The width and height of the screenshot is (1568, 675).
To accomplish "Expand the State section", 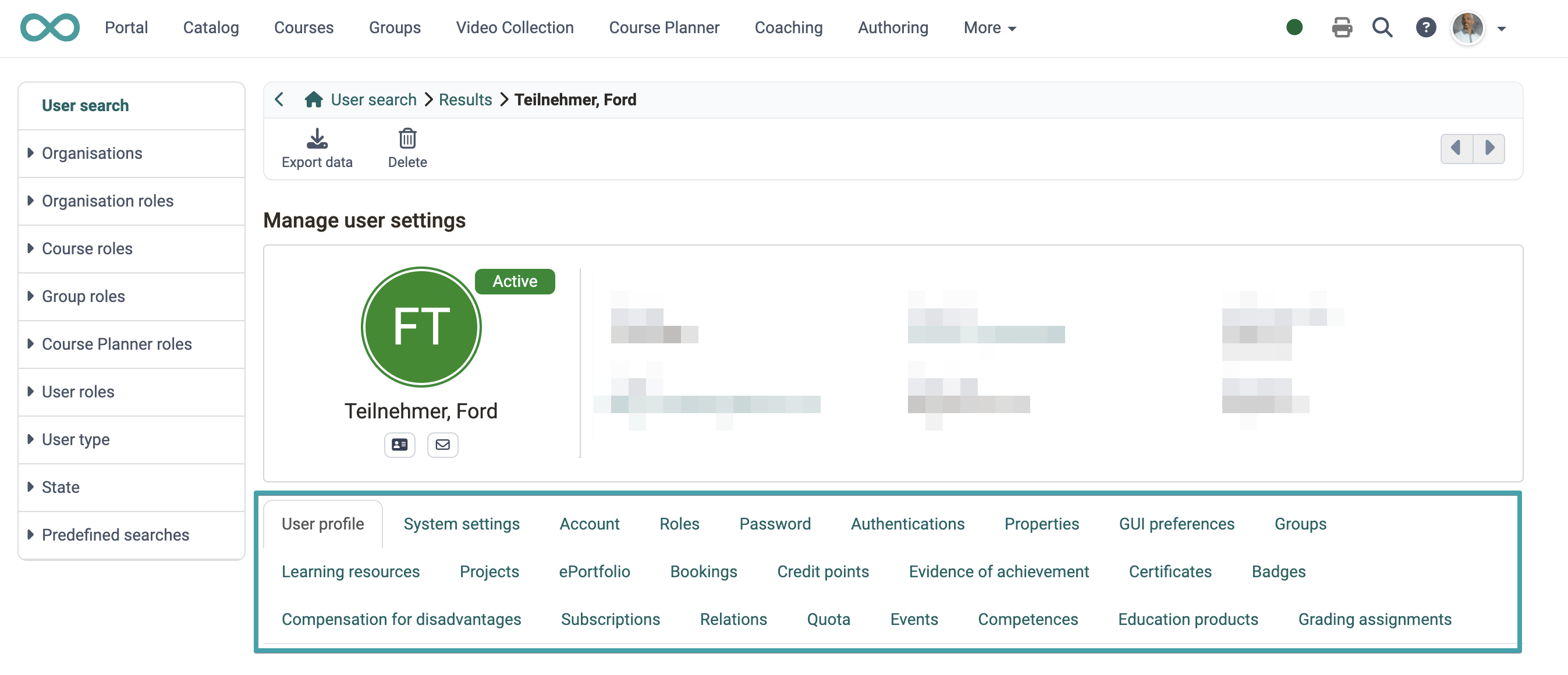I will pyautogui.click(x=132, y=487).
